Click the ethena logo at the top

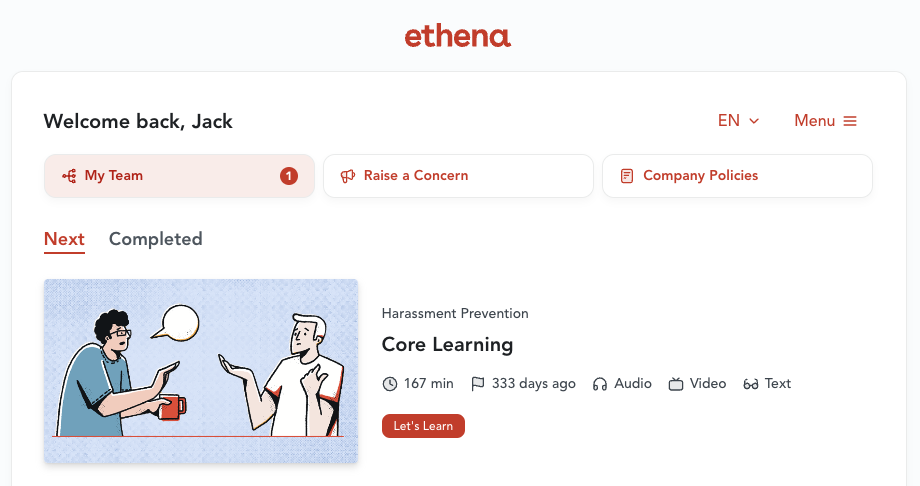(458, 37)
